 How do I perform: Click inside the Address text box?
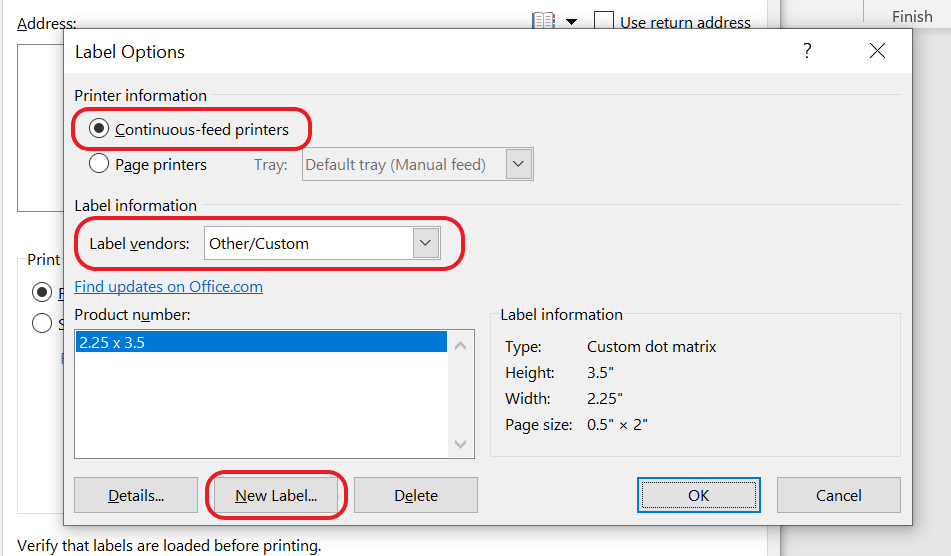point(40,120)
